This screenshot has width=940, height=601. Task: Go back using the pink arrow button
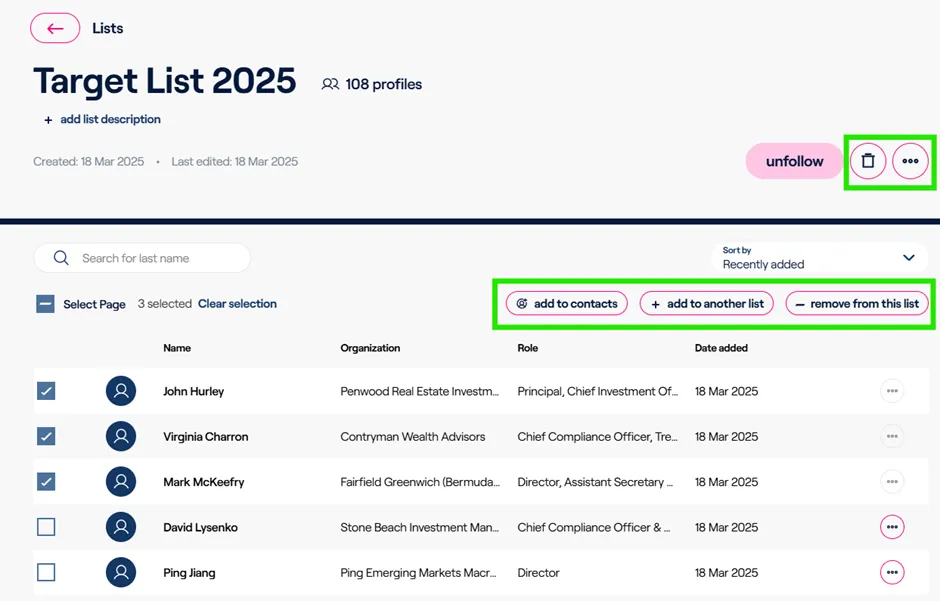click(x=55, y=28)
